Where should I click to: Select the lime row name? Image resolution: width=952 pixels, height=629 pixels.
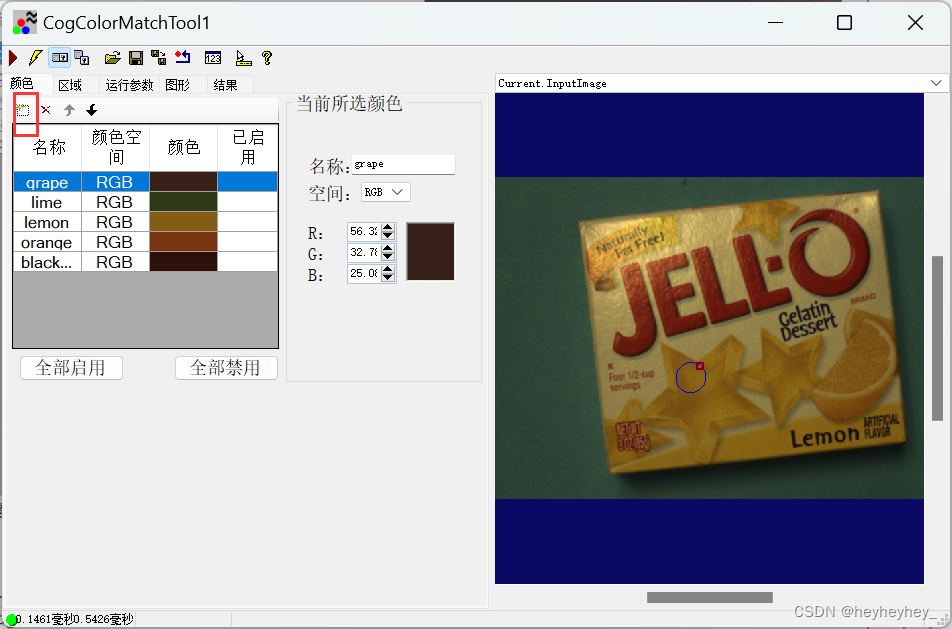click(47, 202)
